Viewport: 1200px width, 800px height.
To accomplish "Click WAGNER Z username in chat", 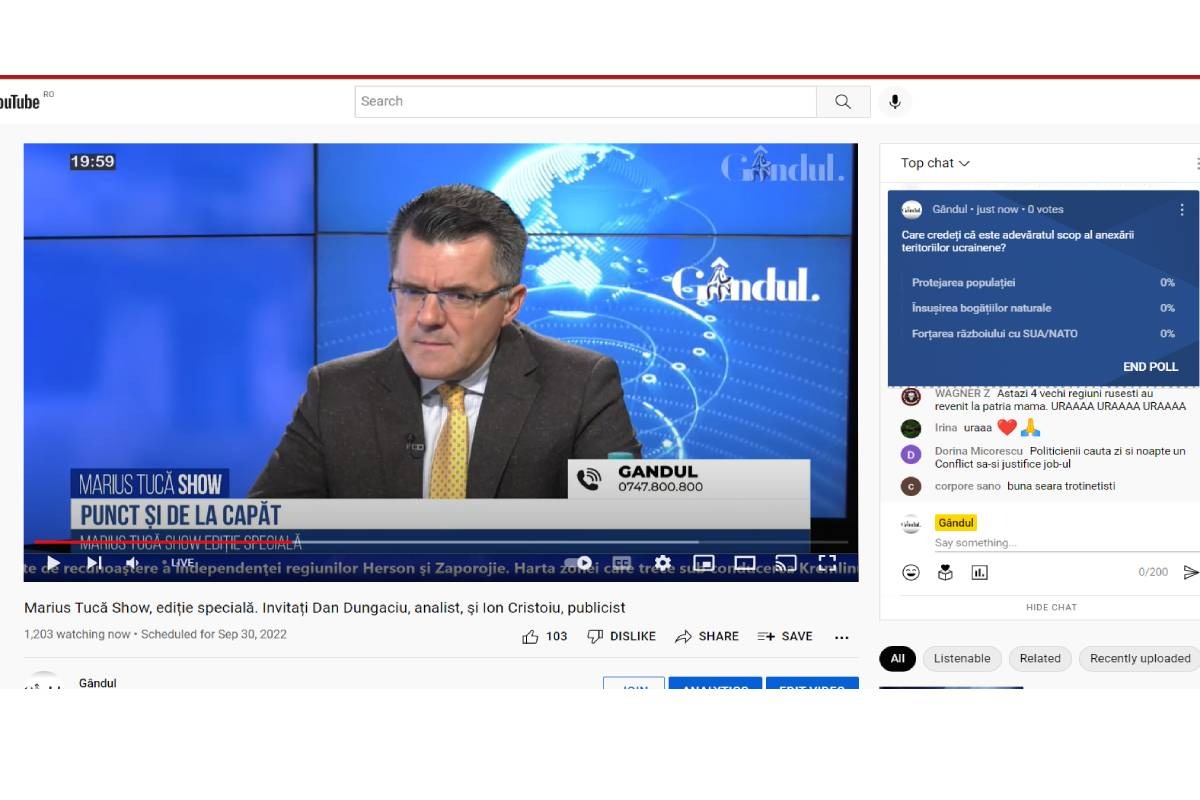I will click(x=962, y=393).
